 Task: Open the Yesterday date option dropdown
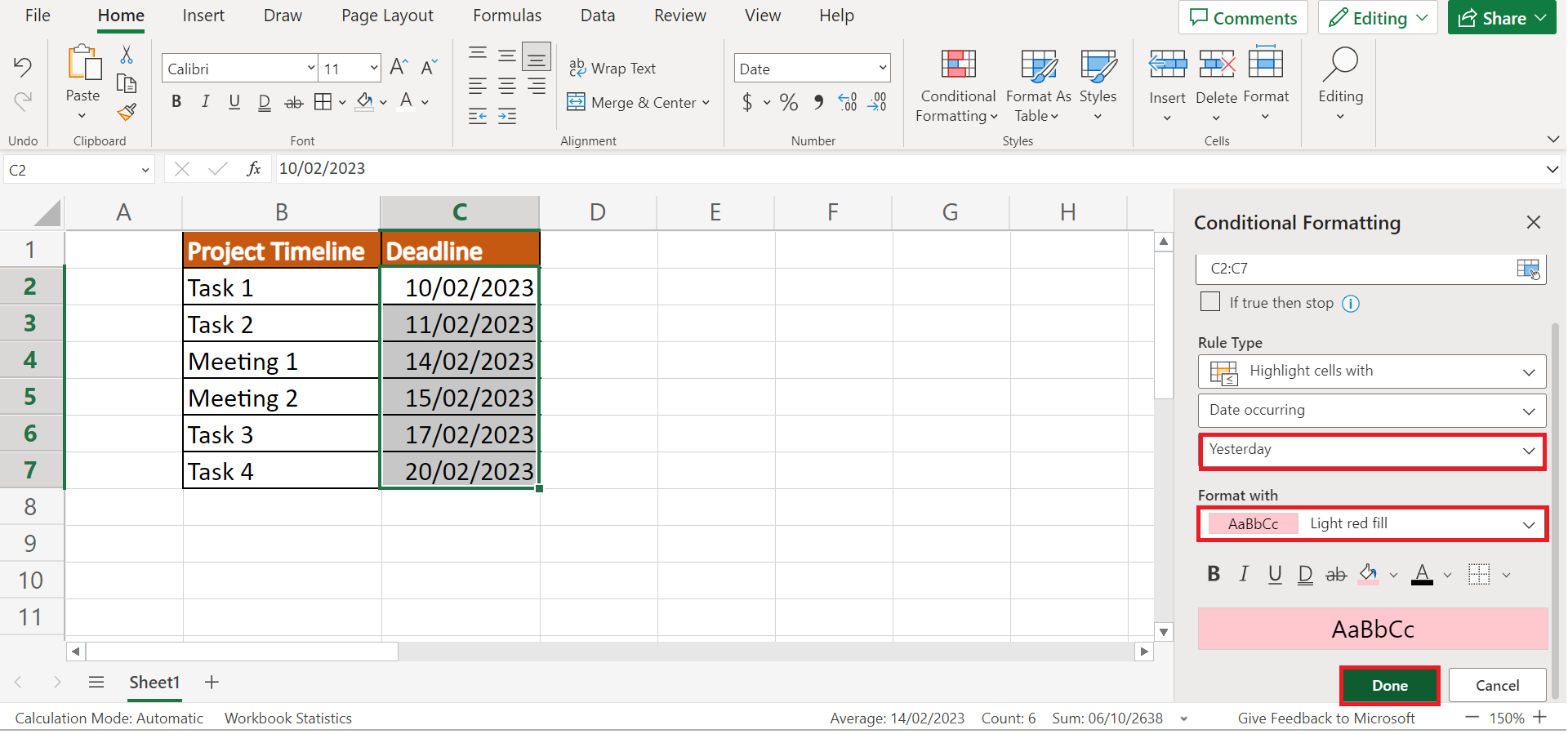pos(1529,451)
